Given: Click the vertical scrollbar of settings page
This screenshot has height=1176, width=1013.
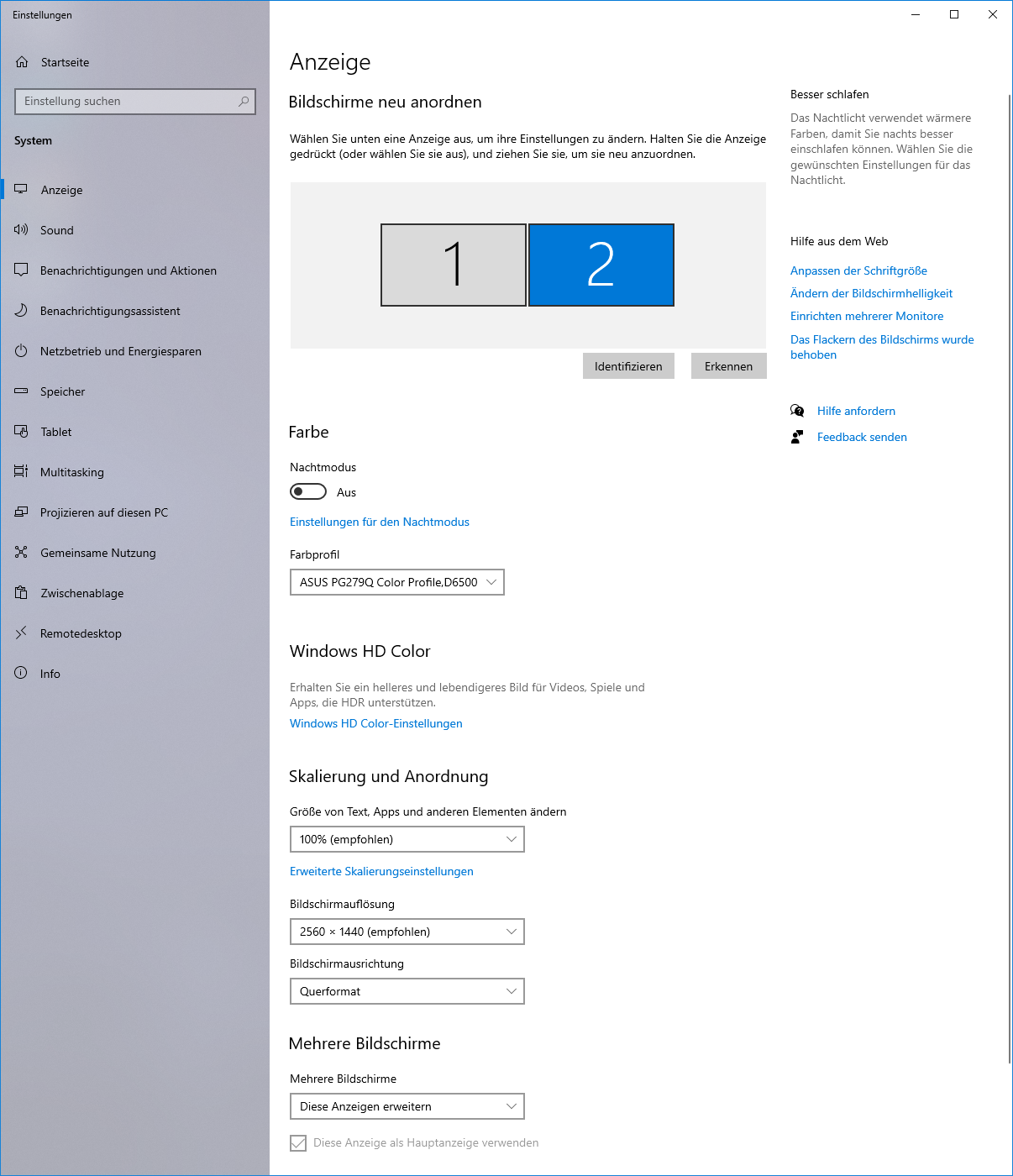Looking at the screenshot, I should 1010,580.
